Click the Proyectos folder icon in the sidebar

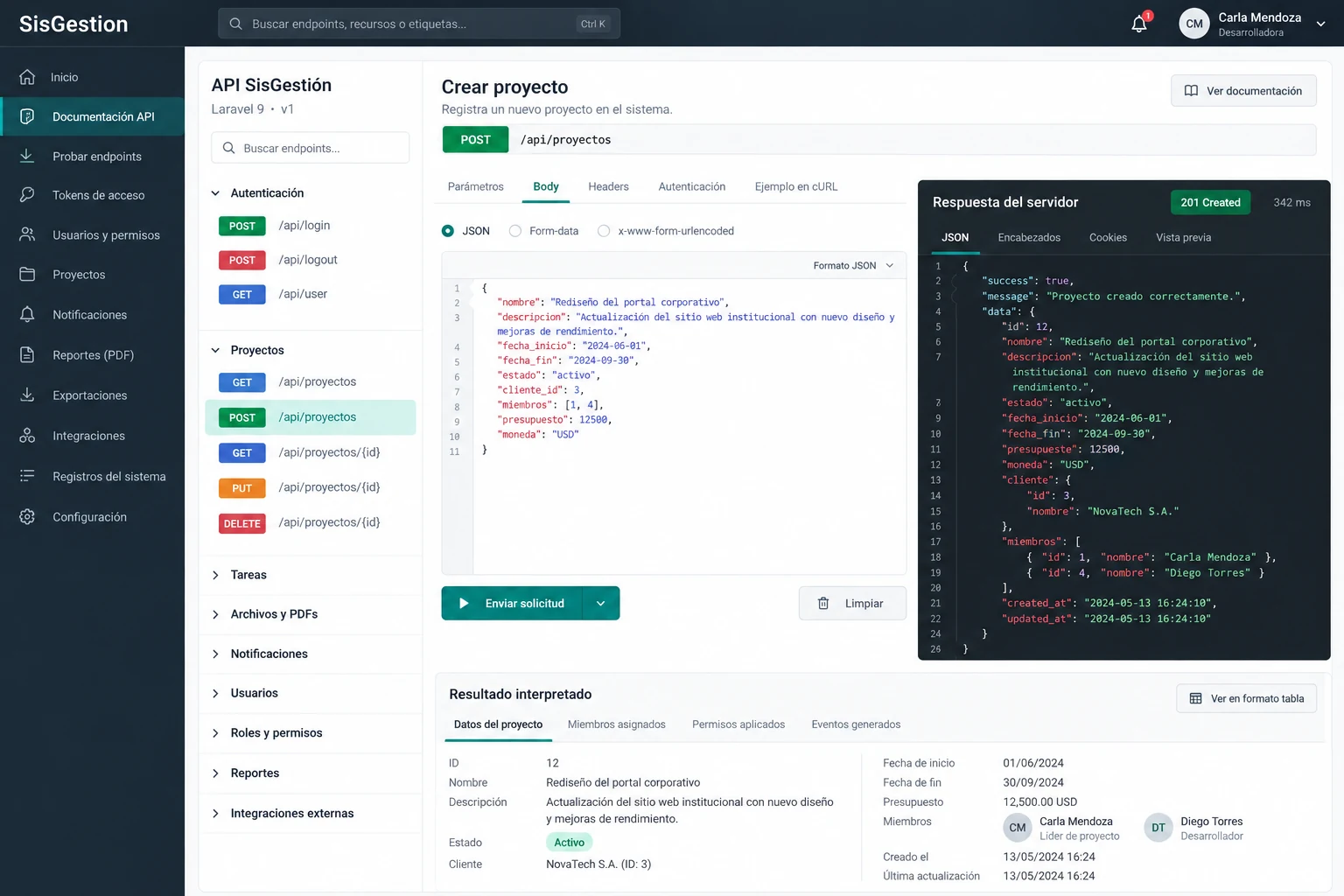27,274
